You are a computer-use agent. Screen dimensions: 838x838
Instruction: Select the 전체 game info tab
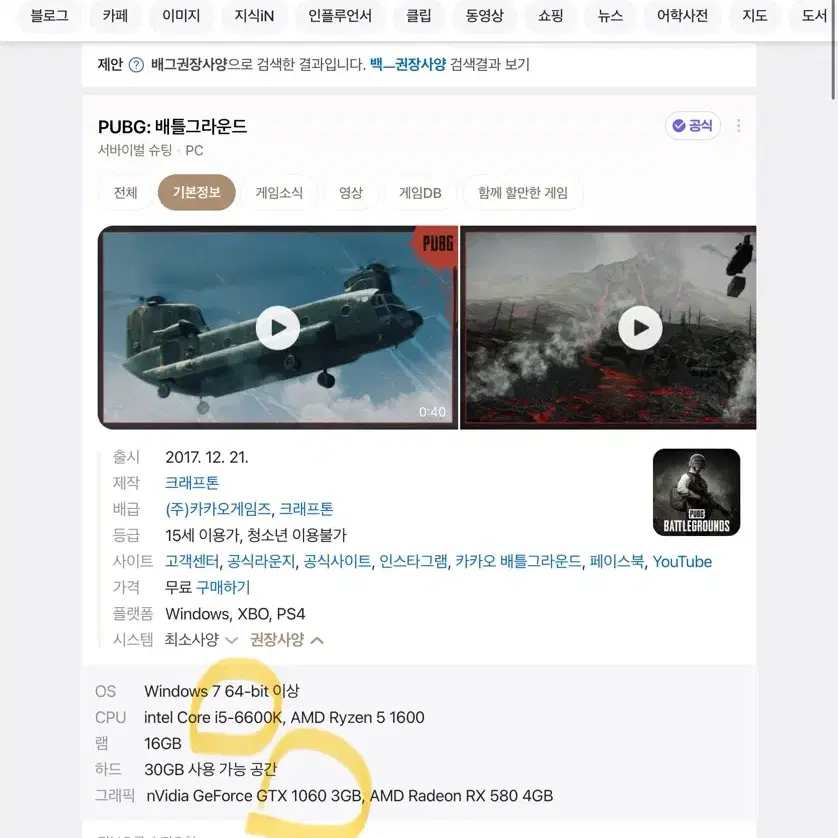point(126,192)
